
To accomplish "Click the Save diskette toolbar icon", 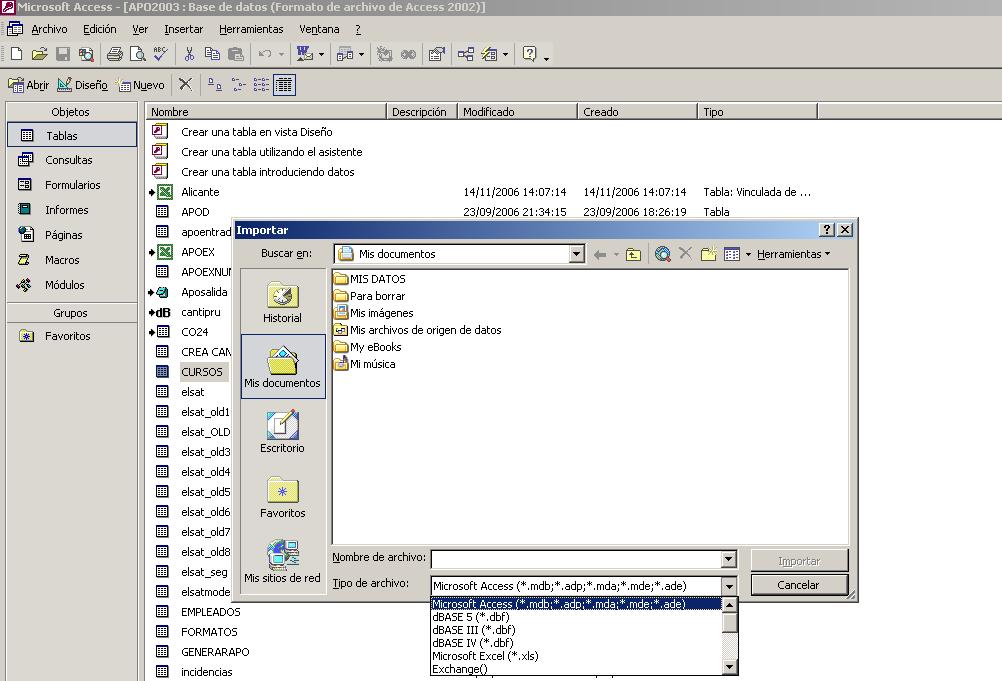I will click(x=63, y=54).
